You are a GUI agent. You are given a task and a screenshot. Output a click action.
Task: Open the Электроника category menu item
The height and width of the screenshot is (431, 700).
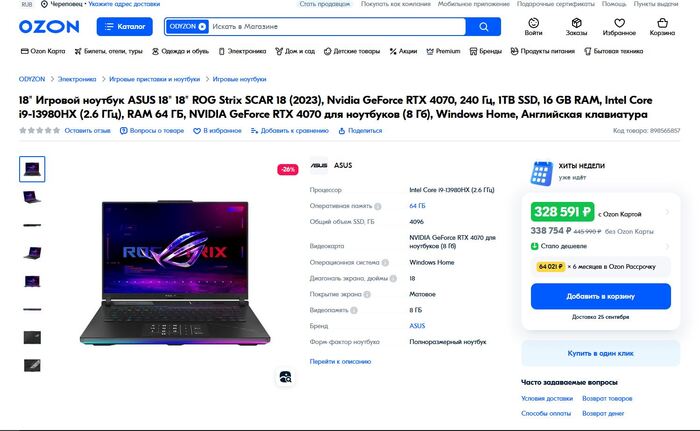point(242,51)
